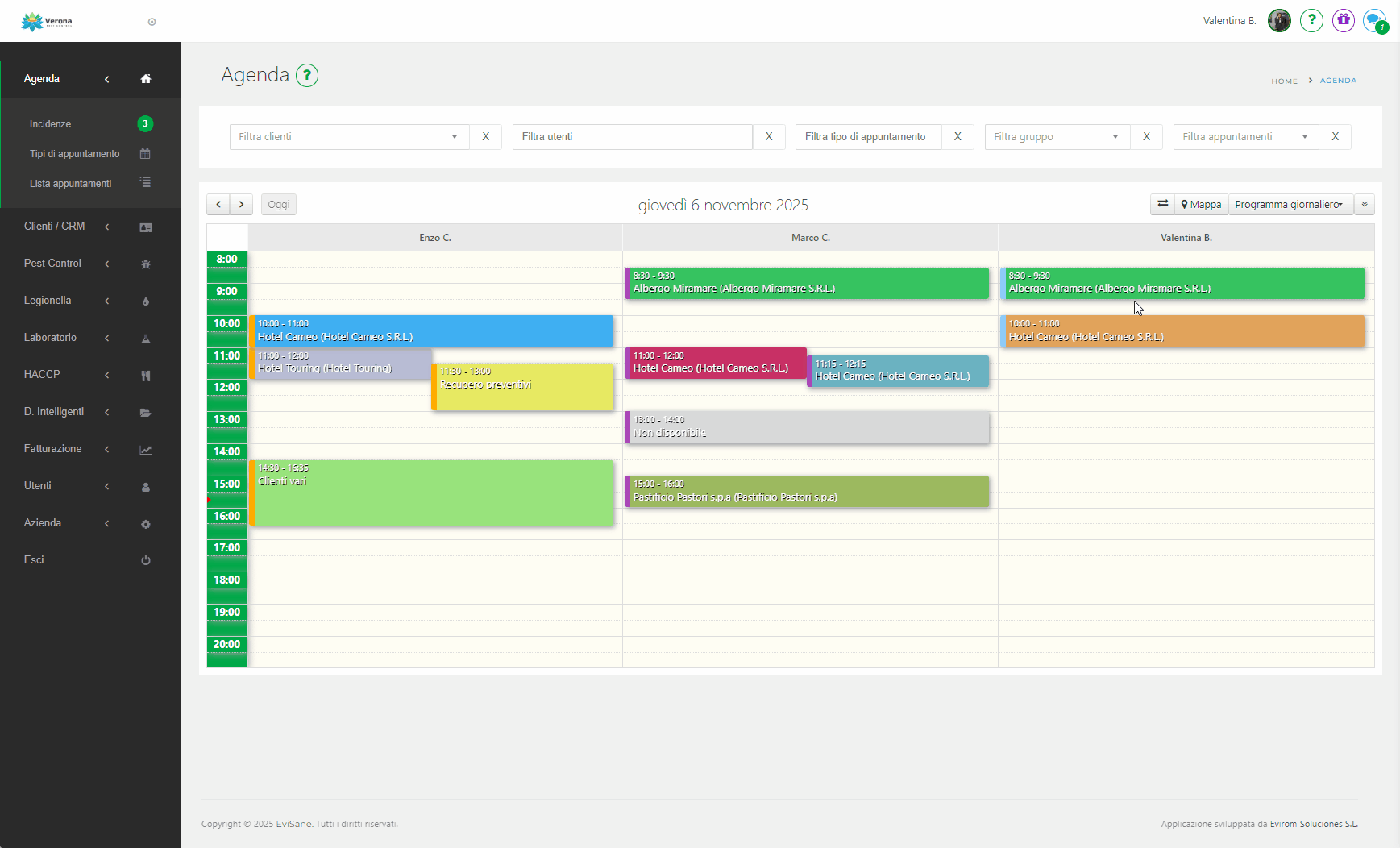
Task: Open the chat messages icon
Action: point(1374,21)
